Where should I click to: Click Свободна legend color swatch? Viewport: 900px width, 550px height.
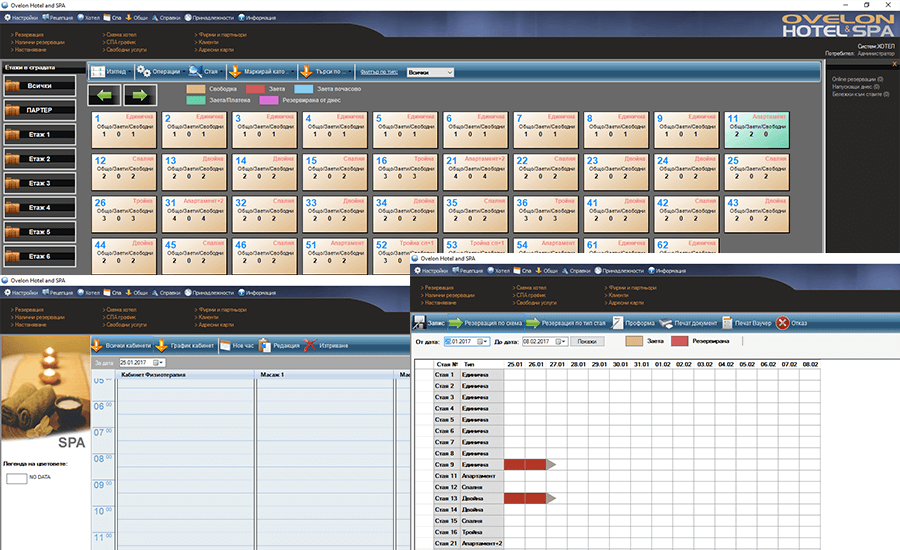pyautogui.click(x=196, y=89)
